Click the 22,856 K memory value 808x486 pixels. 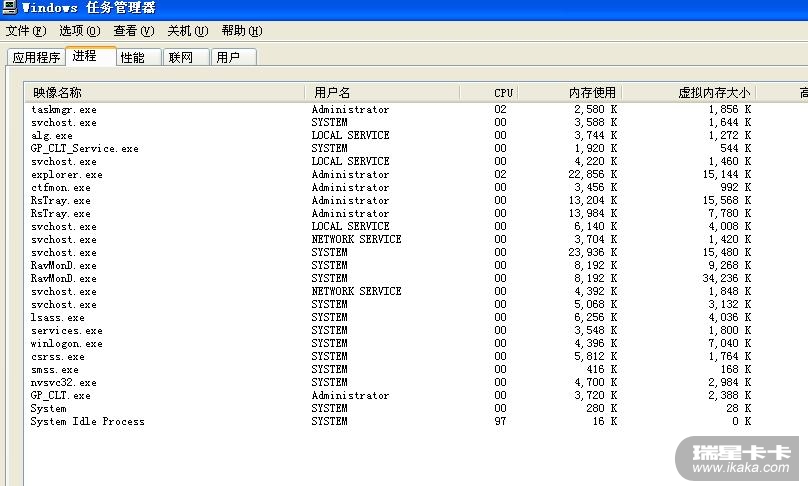(x=593, y=175)
